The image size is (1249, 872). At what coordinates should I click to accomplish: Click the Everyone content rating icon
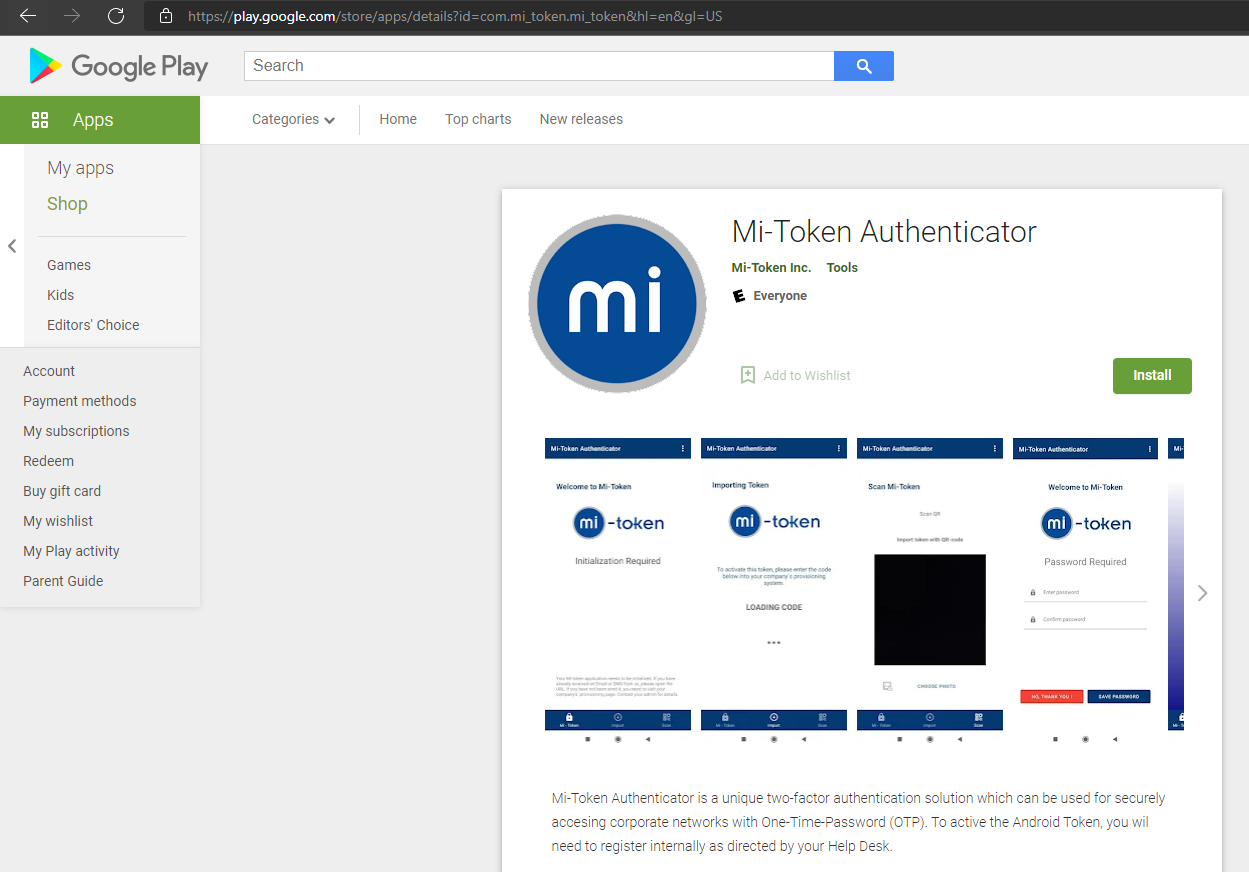(739, 296)
